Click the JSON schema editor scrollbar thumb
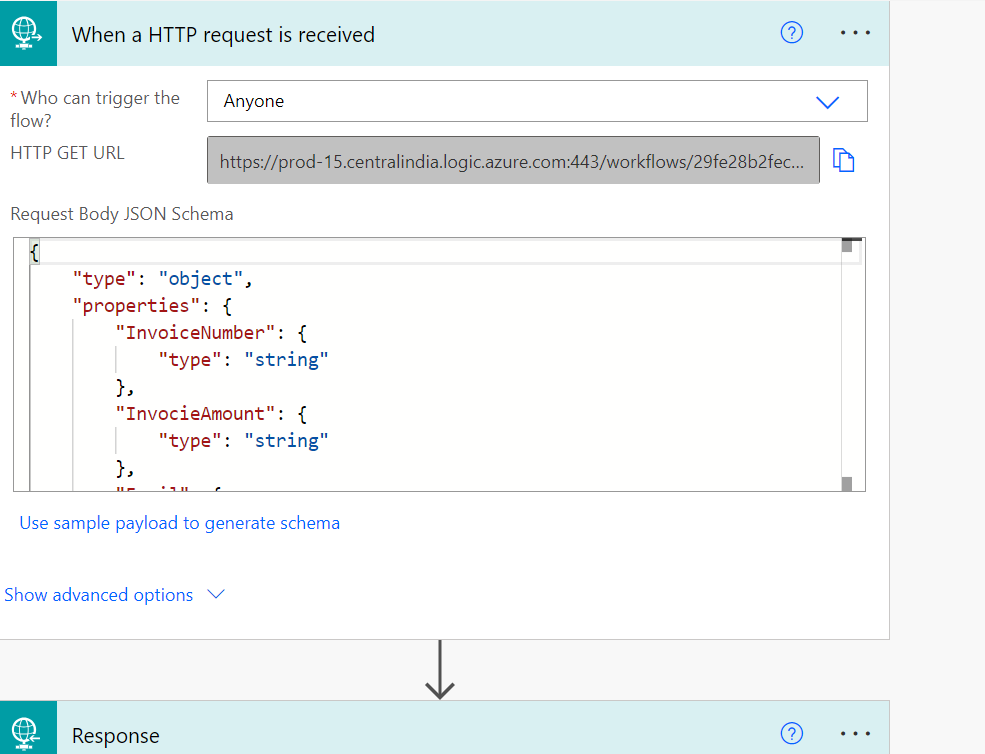Image resolution: width=985 pixels, height=754 pixels. click(847, 246)
